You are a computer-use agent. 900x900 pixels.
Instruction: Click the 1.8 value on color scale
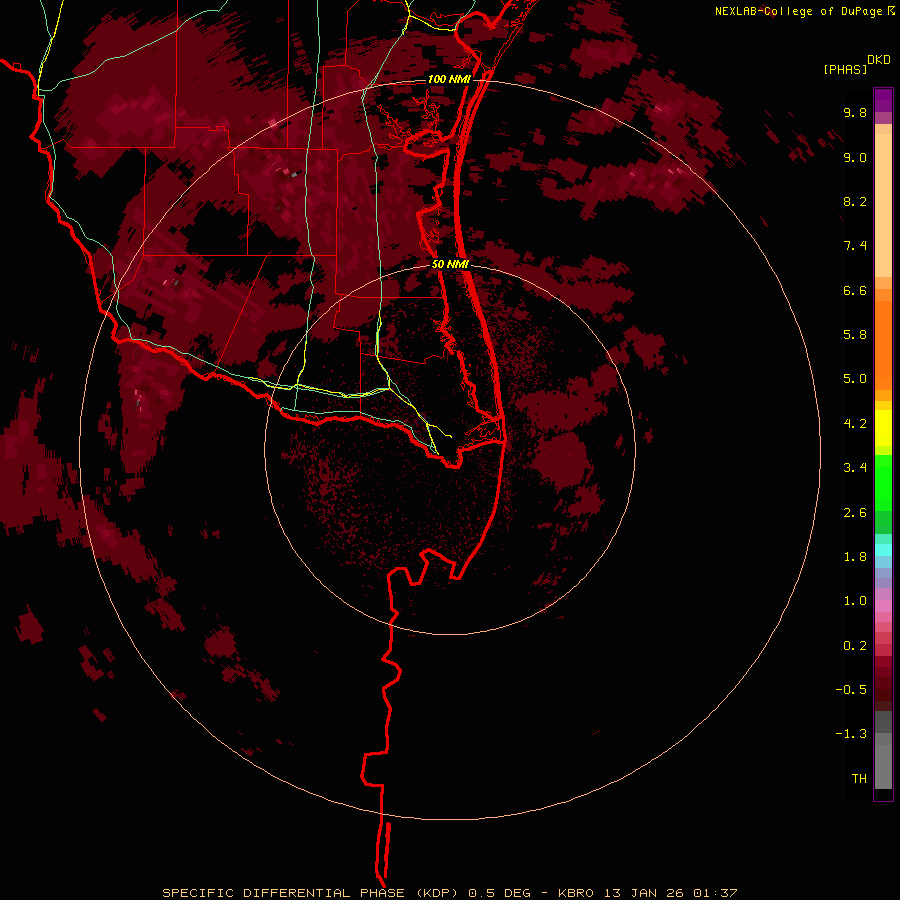click(855, 557)
